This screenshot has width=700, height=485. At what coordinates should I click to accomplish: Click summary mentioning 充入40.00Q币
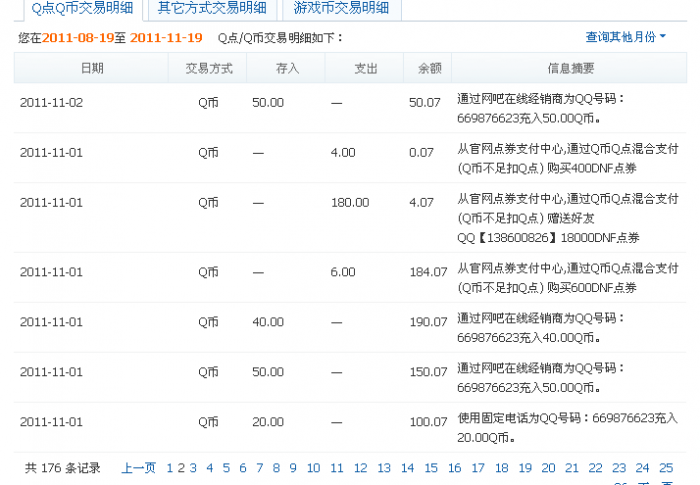click(540, 328)
